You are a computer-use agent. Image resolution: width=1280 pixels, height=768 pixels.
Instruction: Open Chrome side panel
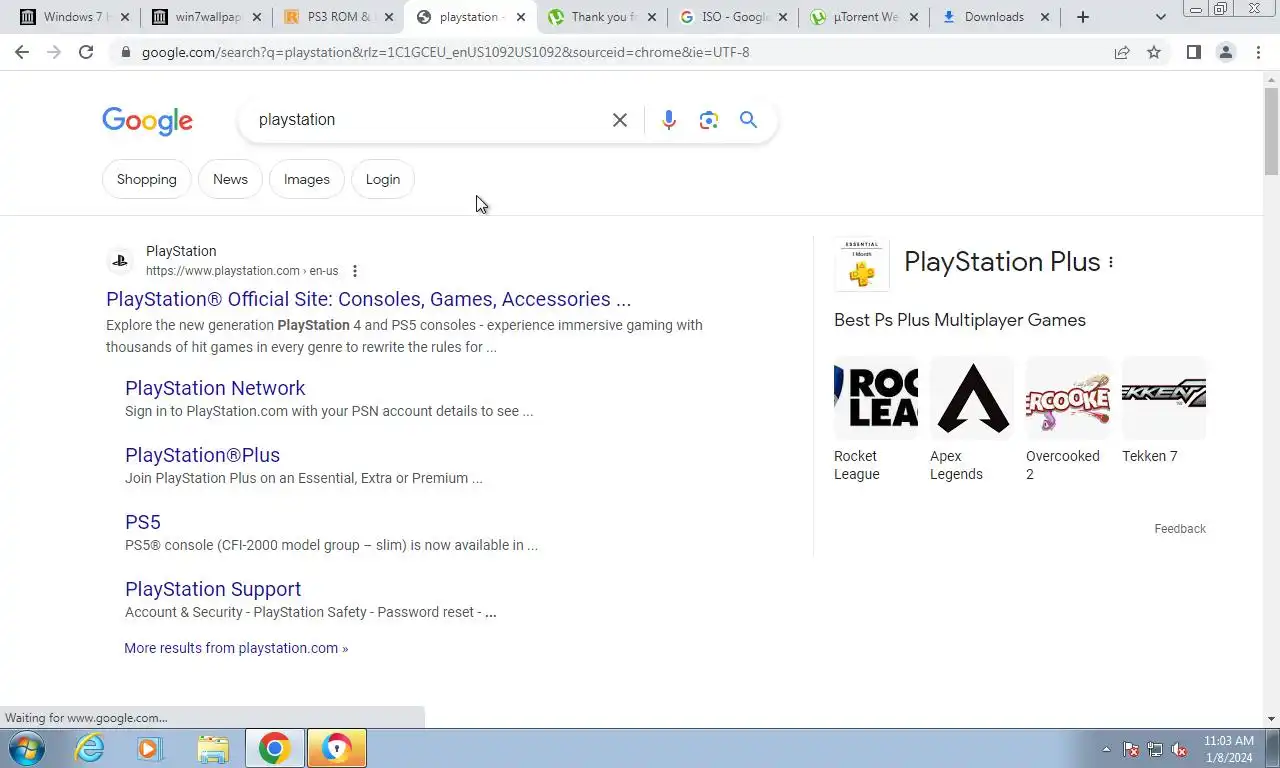(1193, 52)
